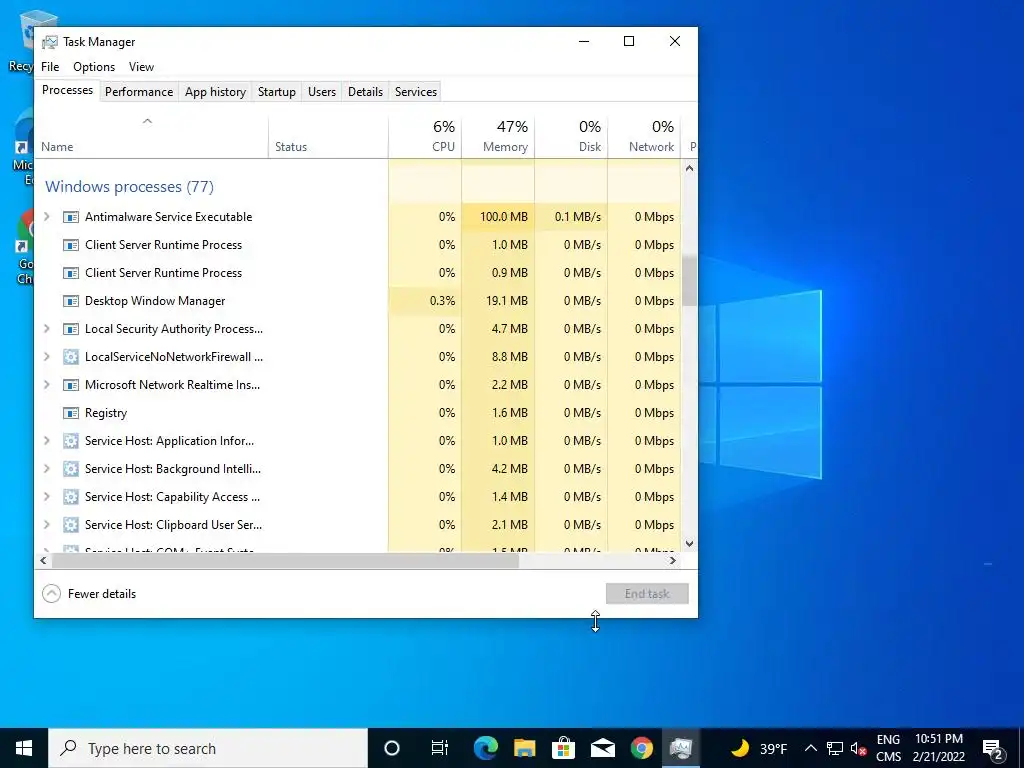
Task: Sort processes by the CPU column
Action: pos(425,136)
